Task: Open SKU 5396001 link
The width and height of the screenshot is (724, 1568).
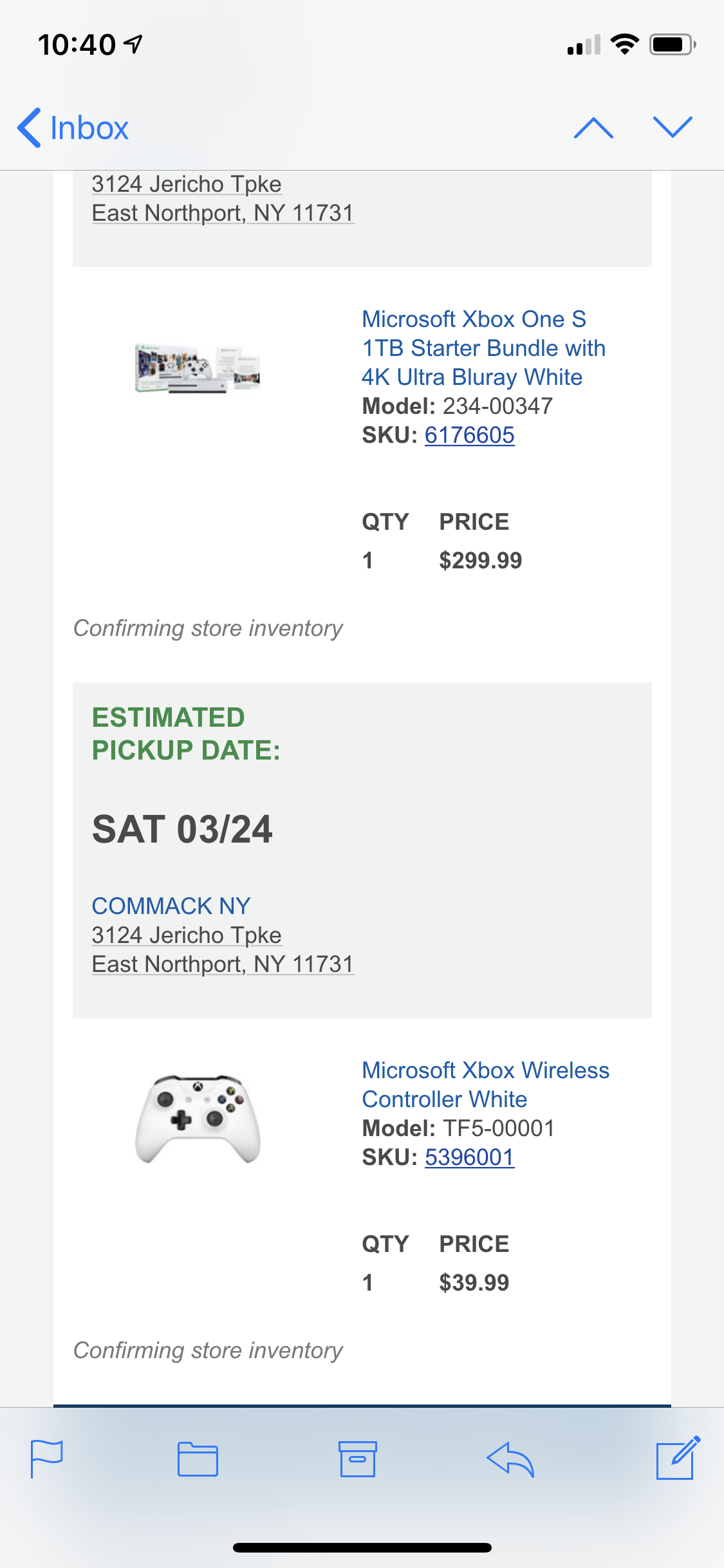Action: (x=469, y=1157)
